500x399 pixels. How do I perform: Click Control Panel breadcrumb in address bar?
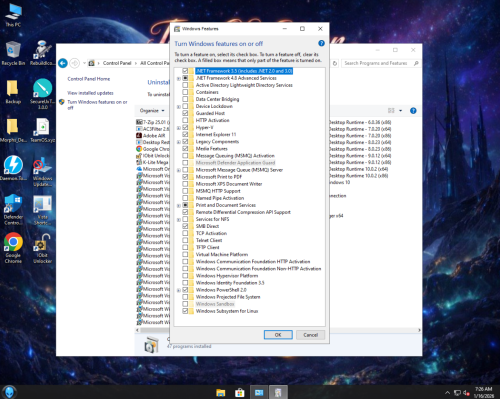(117, 63)
